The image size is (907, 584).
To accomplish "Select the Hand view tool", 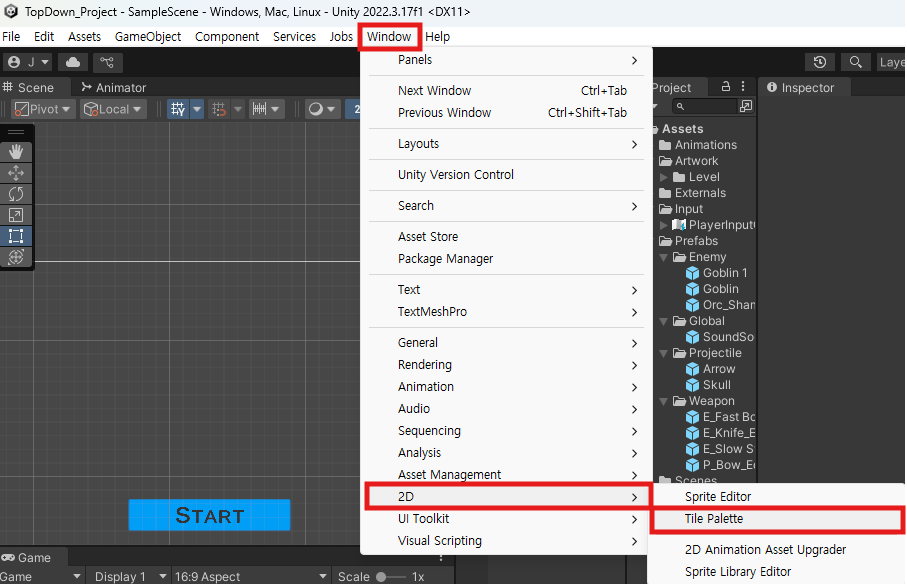I will [x=16, y=151].
